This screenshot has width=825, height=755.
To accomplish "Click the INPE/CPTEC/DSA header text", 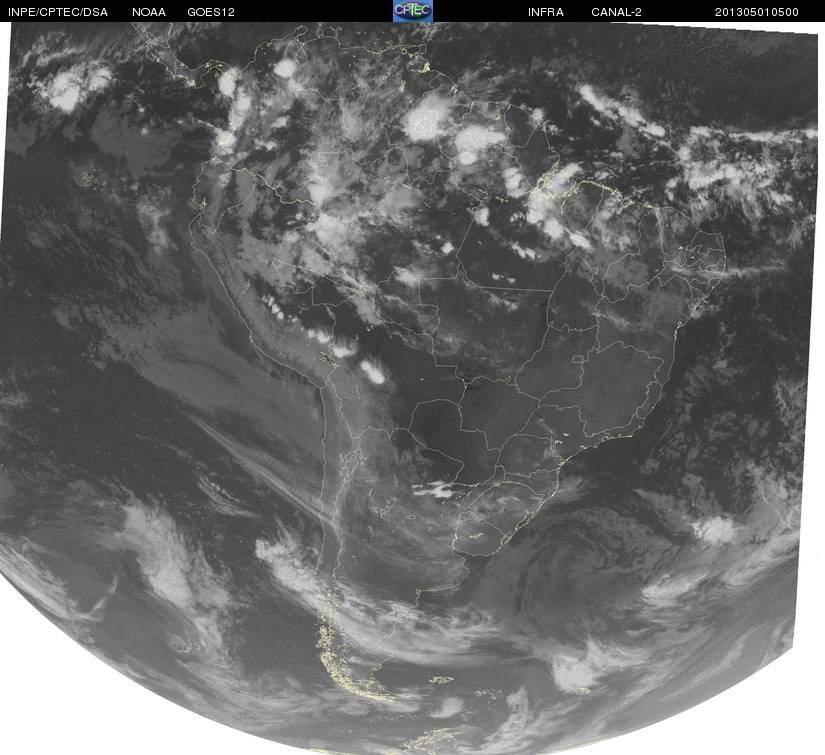I will (x=57, y=12).
